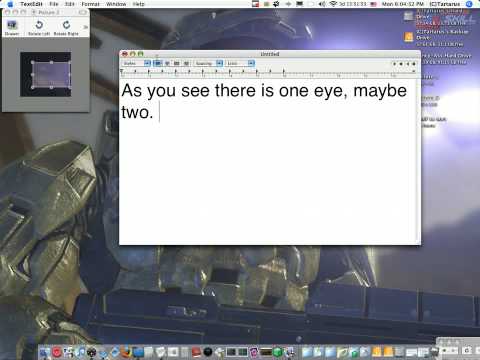Open the Spacing dropdown in TextEdit
The width and height of the screenshot is (480, 360).
(x=209, y=63)
